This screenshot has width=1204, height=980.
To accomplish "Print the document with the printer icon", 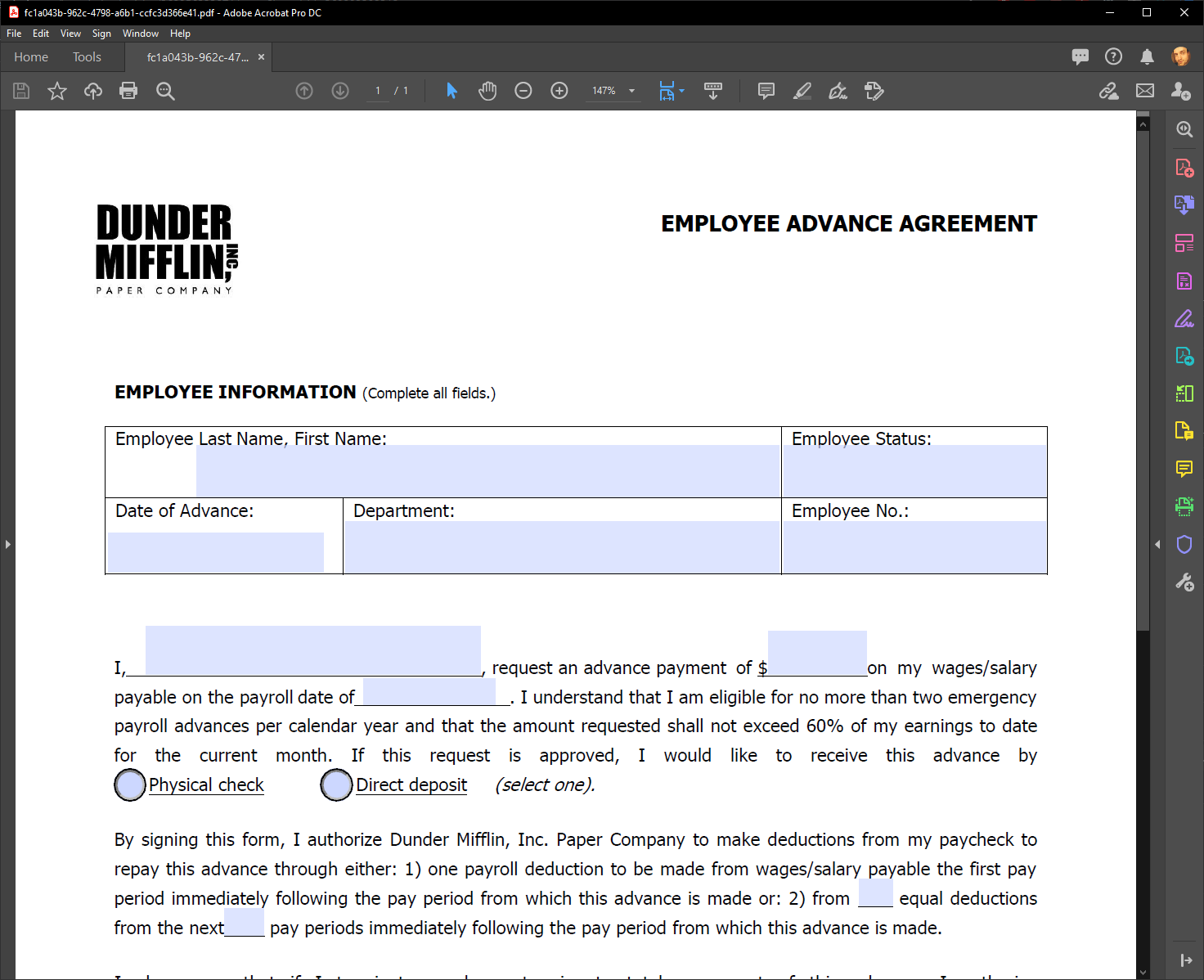I will pos(128,91).
